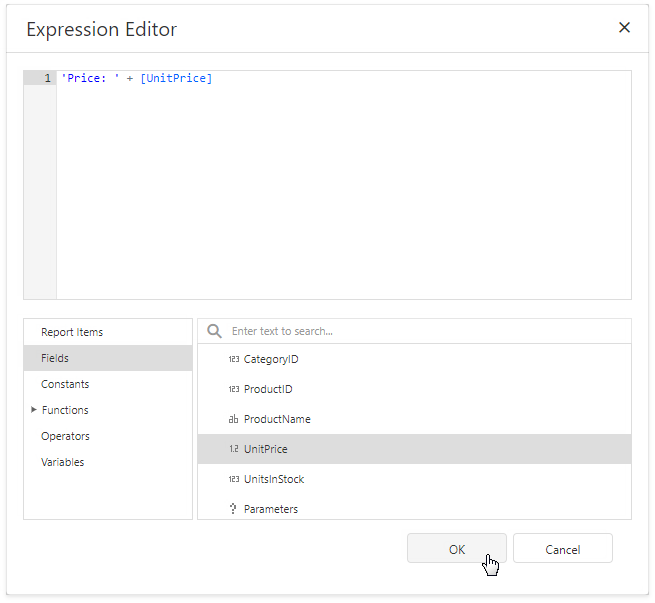Close the Expression Editor dialog

point(624,28)
